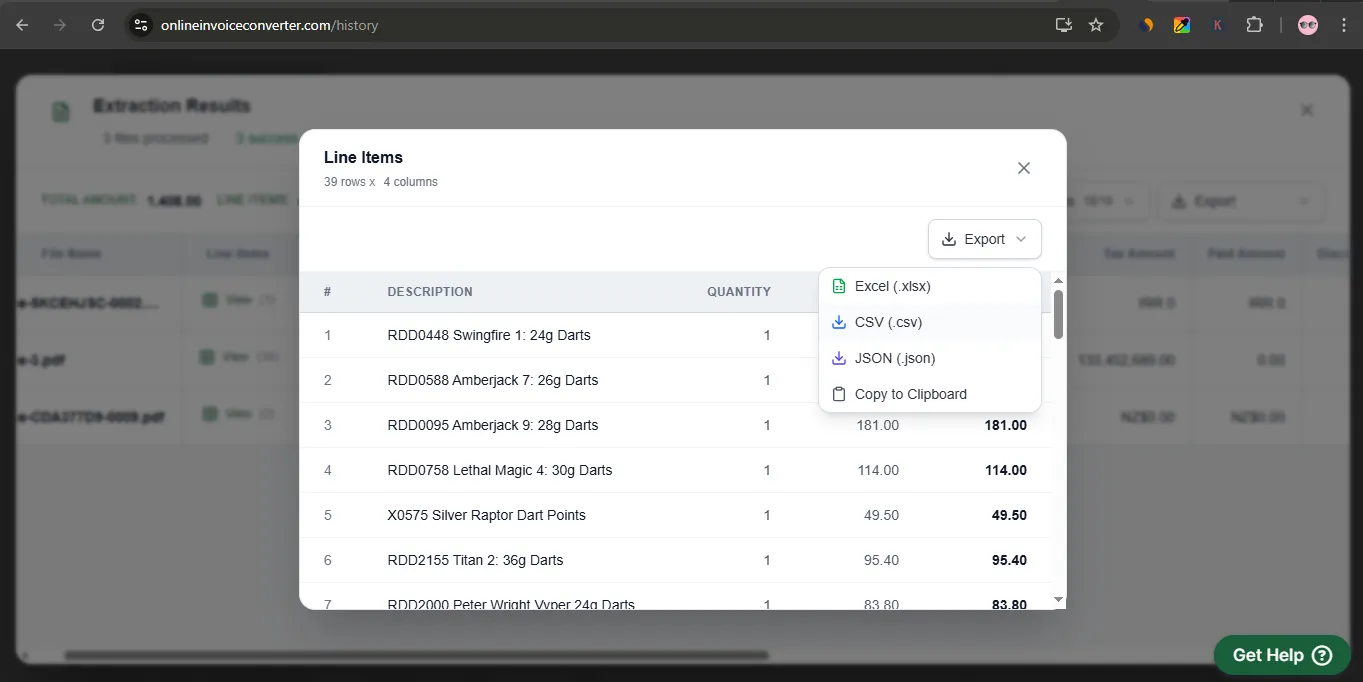Go forward in browser history
1363x682 pixels.
point(60,25)
